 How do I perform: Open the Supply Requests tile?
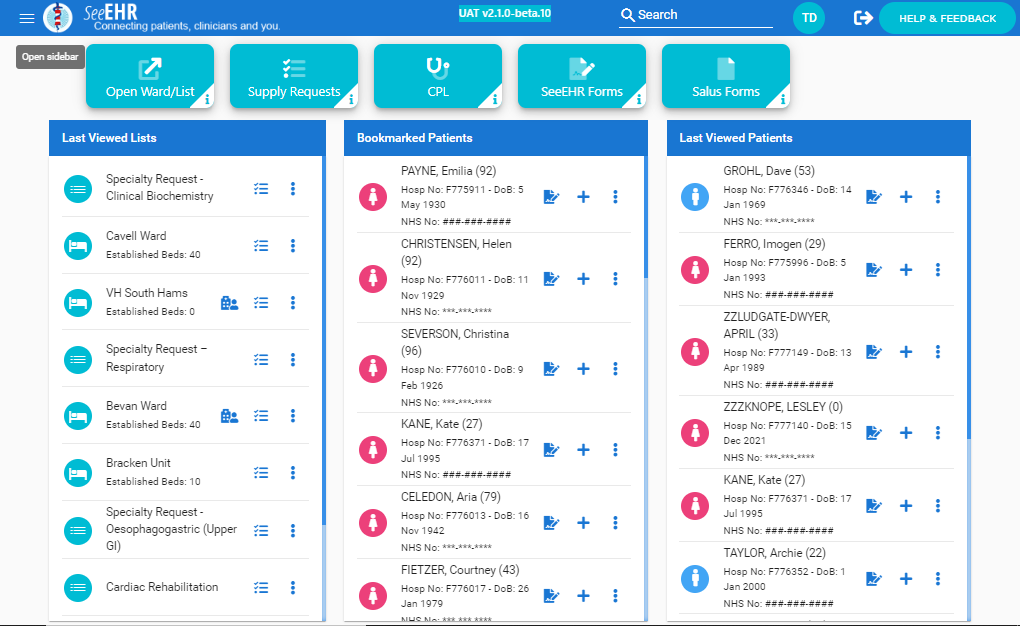tap(293, 76)
